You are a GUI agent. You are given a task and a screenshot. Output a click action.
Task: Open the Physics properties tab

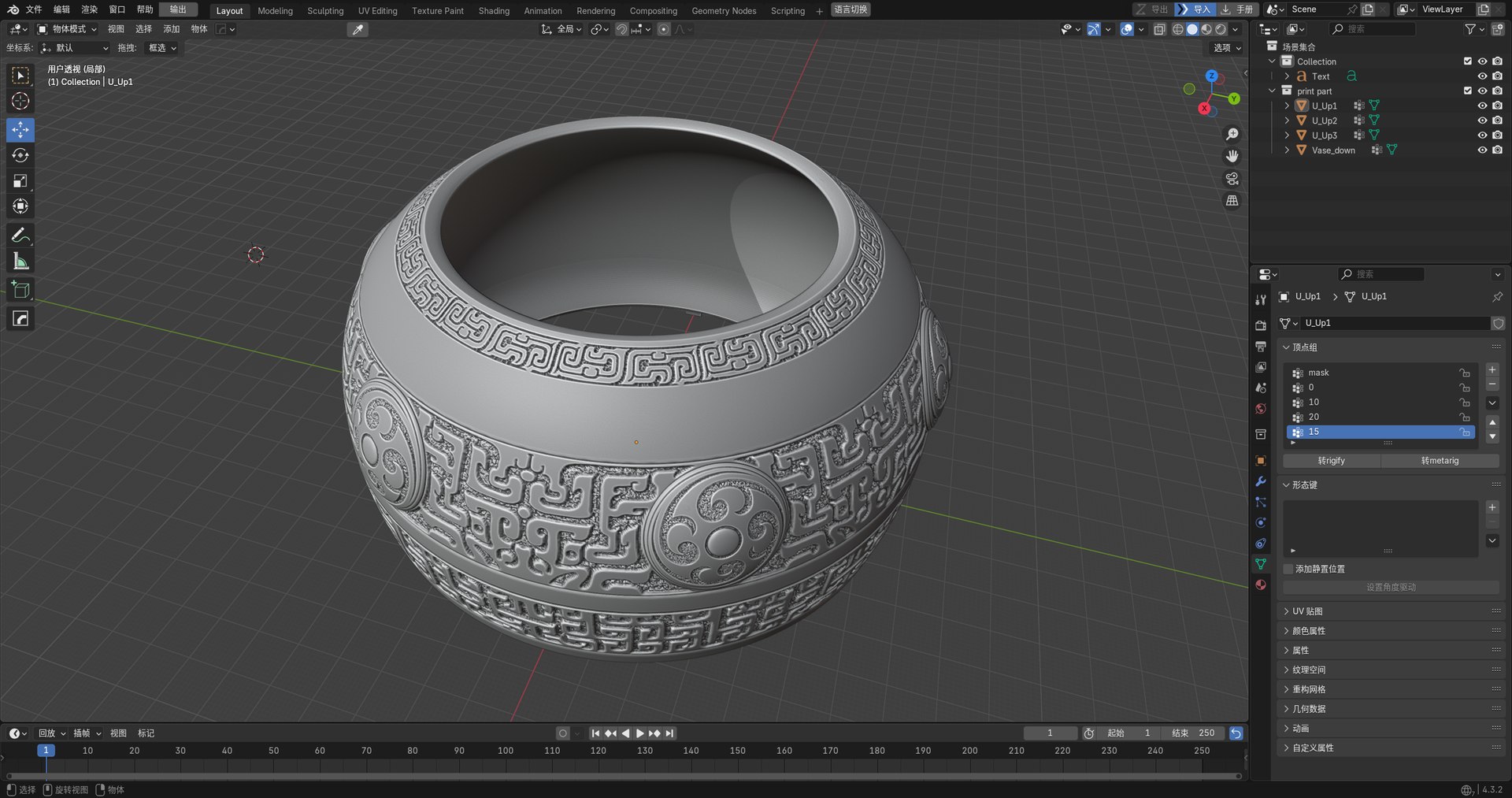tap(1261, 523)
